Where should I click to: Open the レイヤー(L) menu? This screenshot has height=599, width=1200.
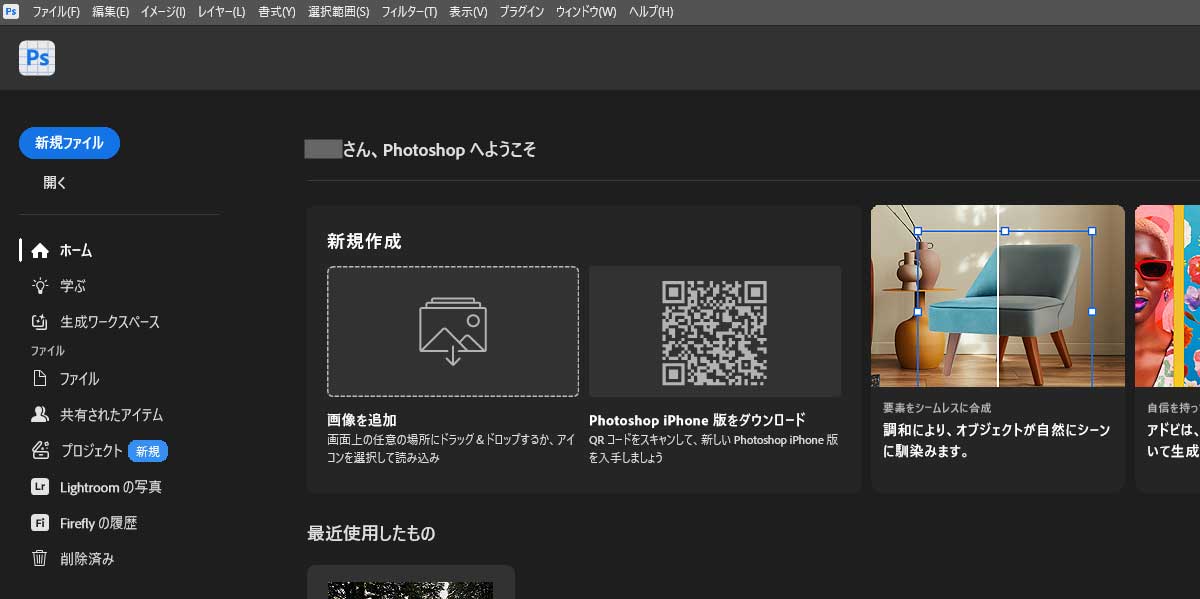click(x=221, y=12)
